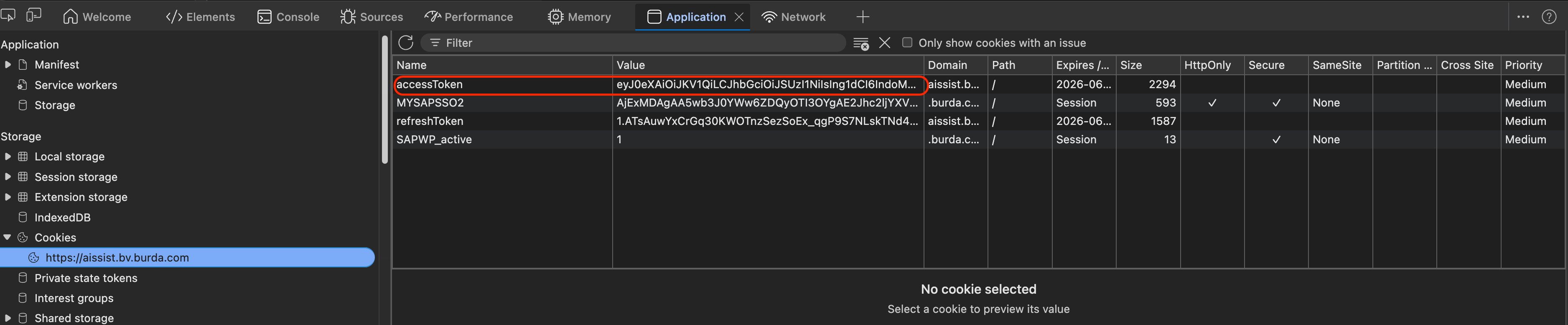Expand Local storage
The image size is (1568, 325).
7,156
